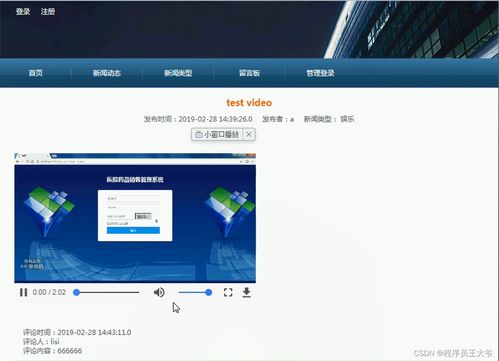499x361 pixels.
Task: Click the video frame showing login screen
Action: click(135, 218)
